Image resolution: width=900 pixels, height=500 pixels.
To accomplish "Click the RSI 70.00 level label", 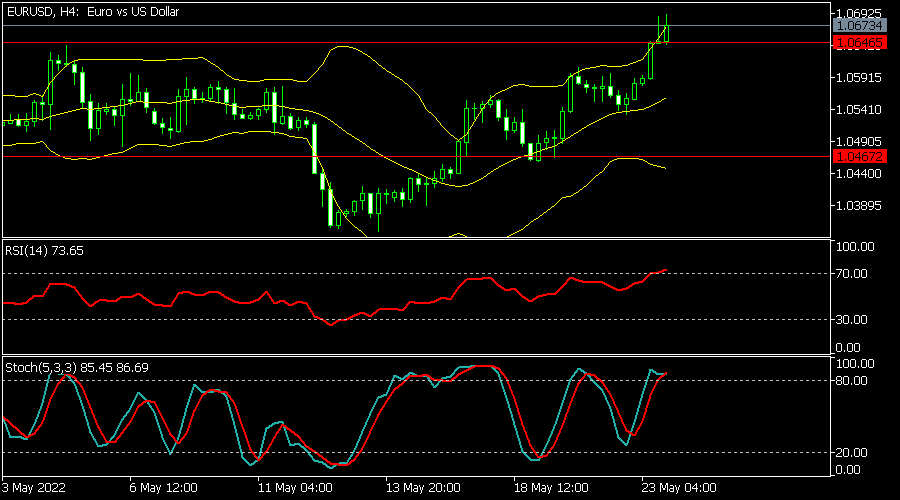I will coord(851,273).
